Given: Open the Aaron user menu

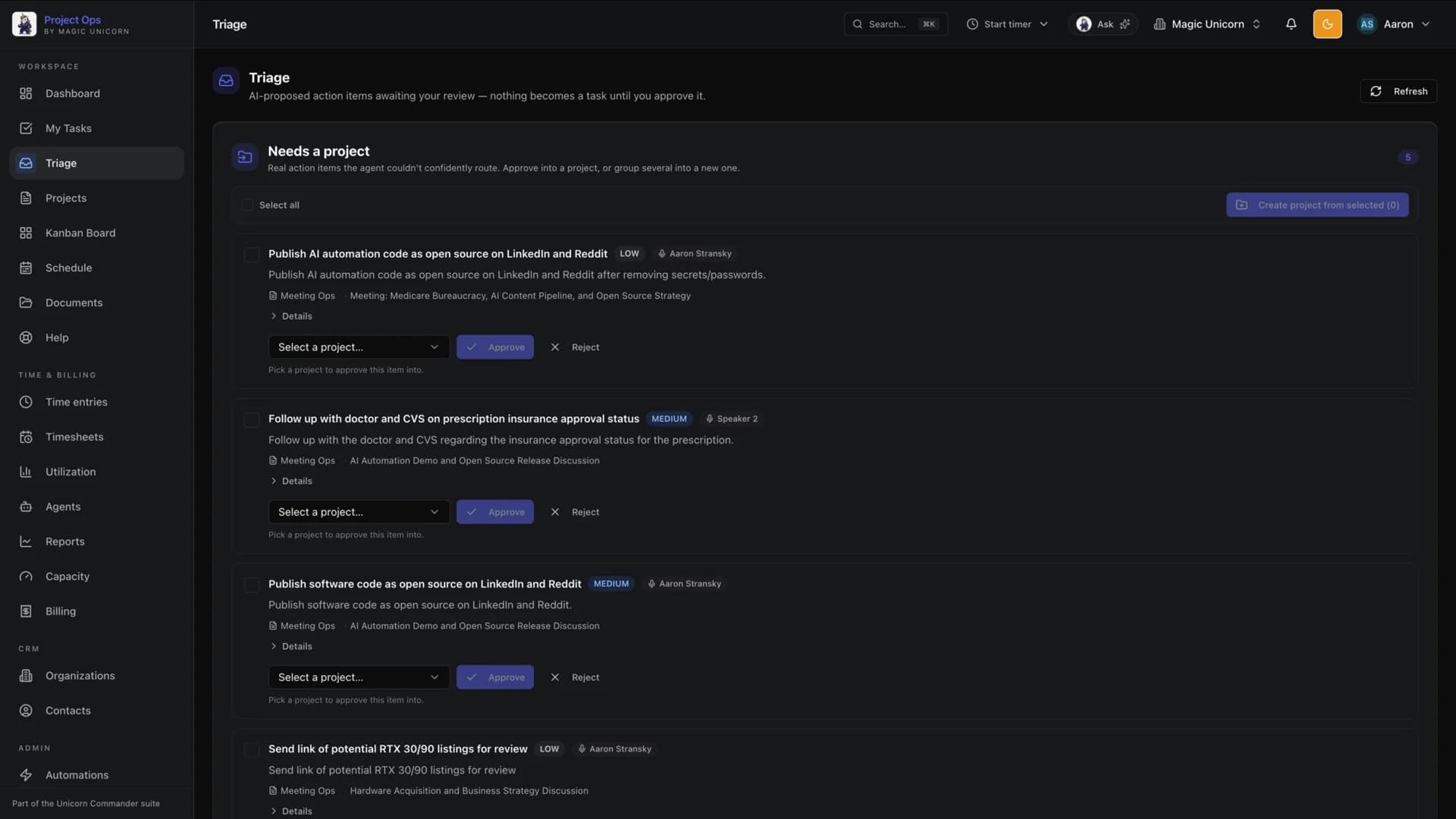Looking at the screenshot, I should 1394,24.
